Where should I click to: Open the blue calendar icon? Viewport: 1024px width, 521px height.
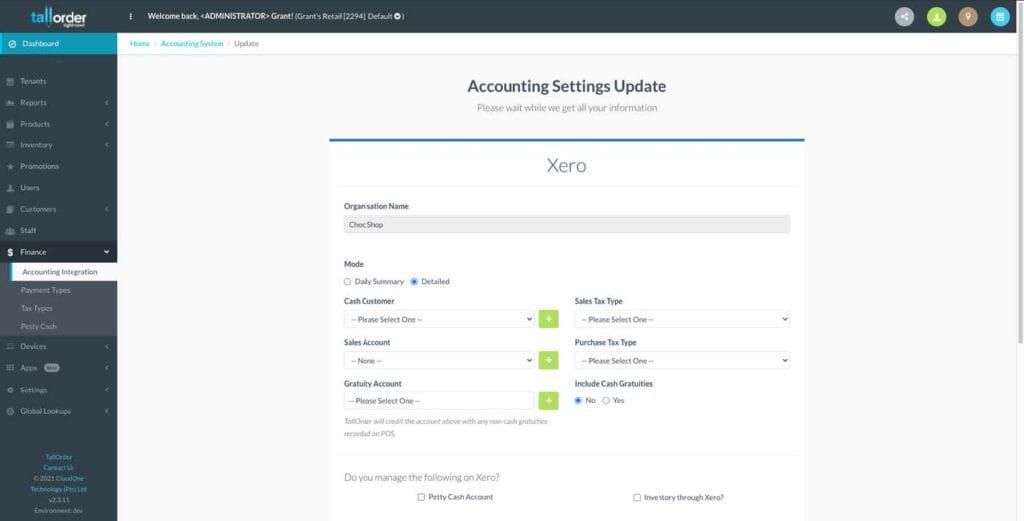pyautogui.click(x=1000, y=17)
